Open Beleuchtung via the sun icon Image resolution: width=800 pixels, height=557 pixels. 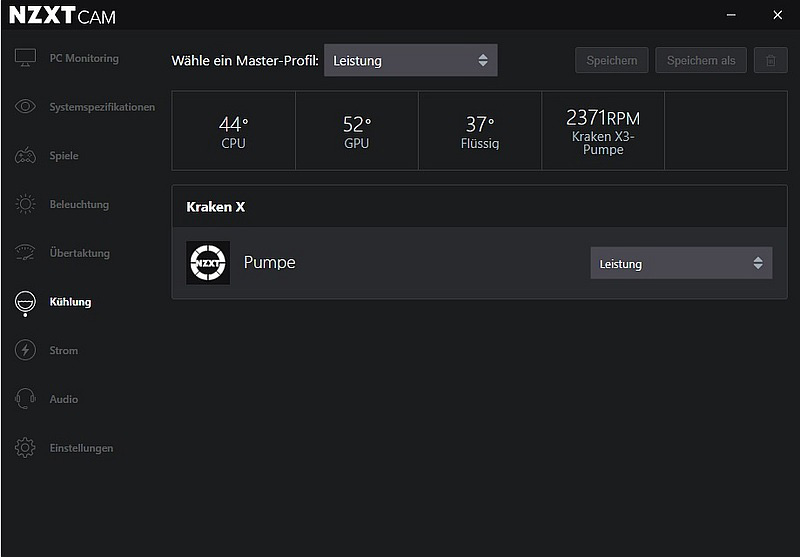[25, 204]
